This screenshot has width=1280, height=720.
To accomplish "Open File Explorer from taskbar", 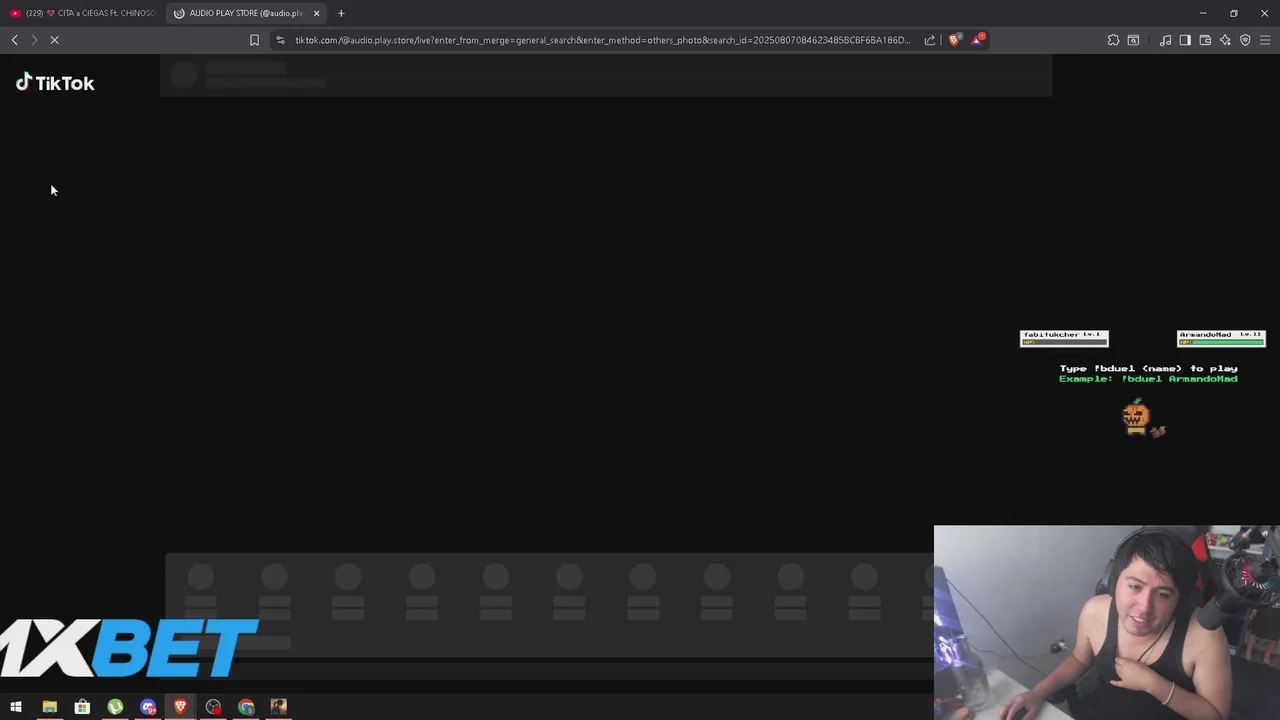I will 49,707.
